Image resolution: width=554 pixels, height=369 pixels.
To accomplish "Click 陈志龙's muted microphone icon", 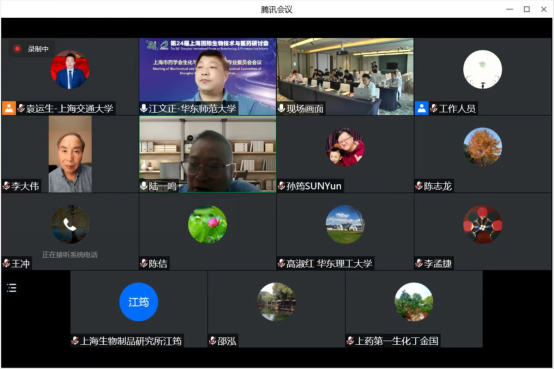I will [419, 186].
